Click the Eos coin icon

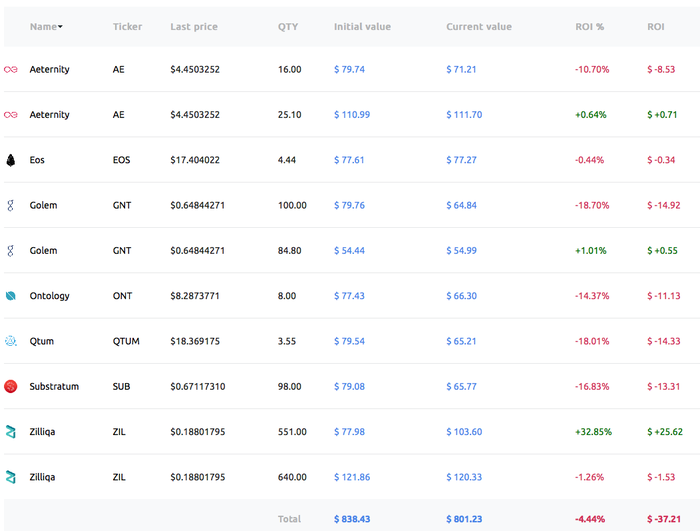pos(11,160)
